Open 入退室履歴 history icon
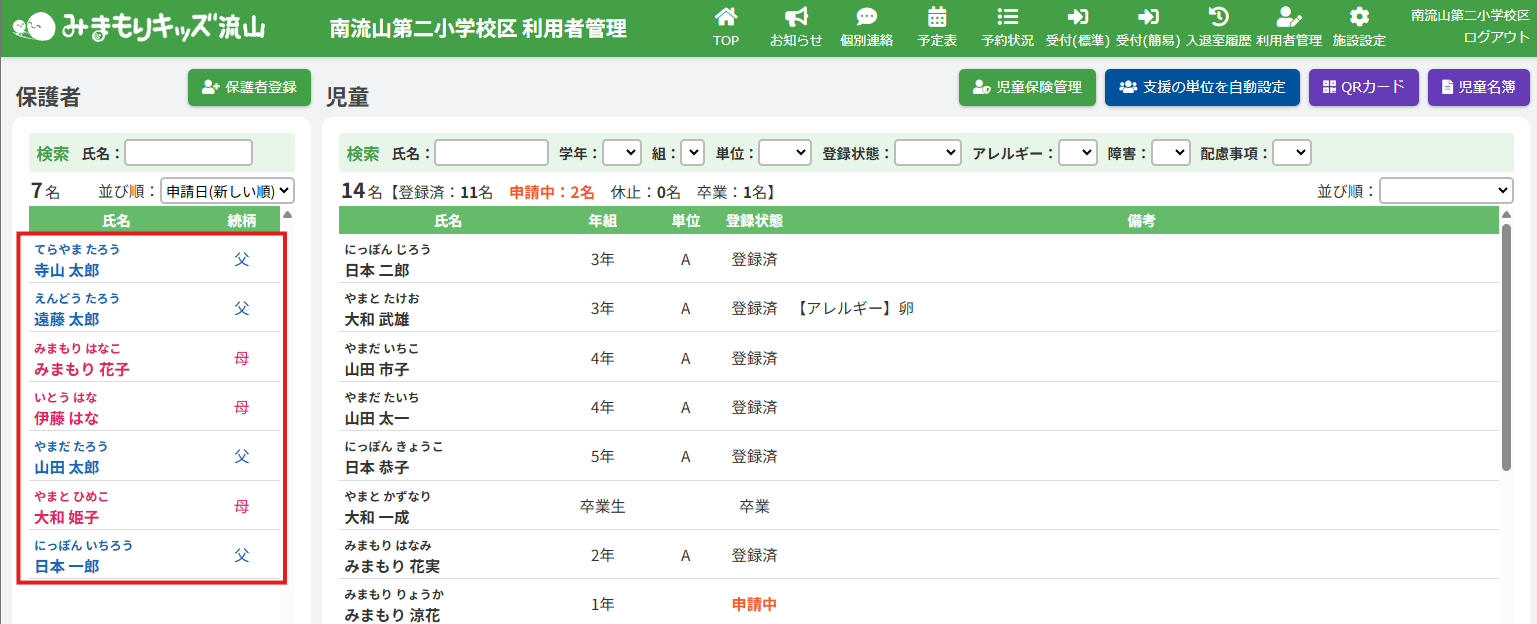 click(1218, 17)
